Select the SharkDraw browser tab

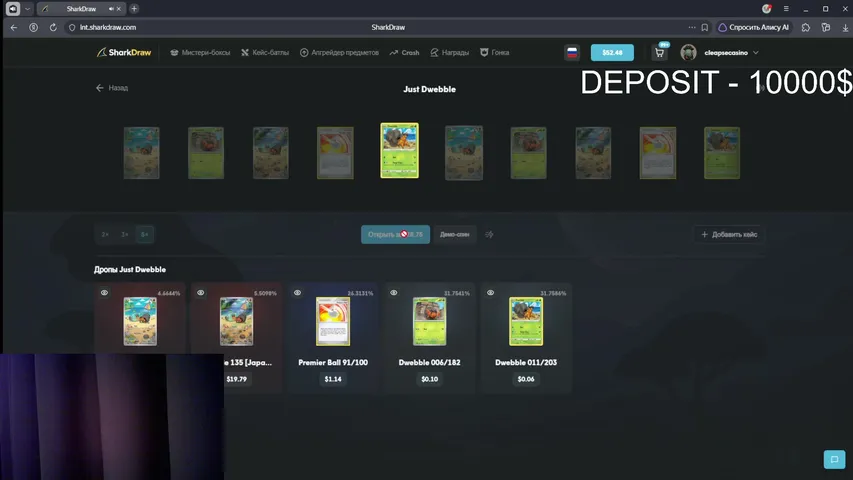(x=81, y=9)
